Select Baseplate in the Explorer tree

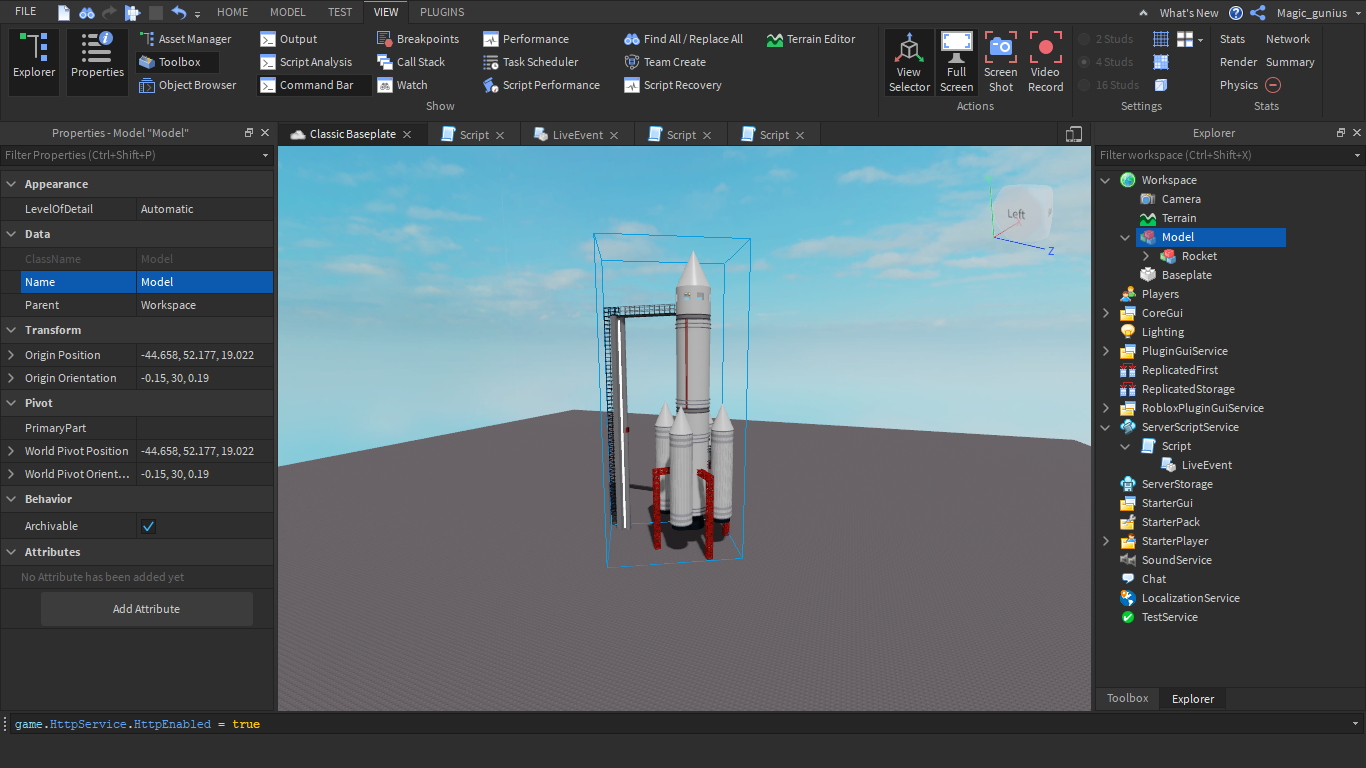(x=1186, y=275)
